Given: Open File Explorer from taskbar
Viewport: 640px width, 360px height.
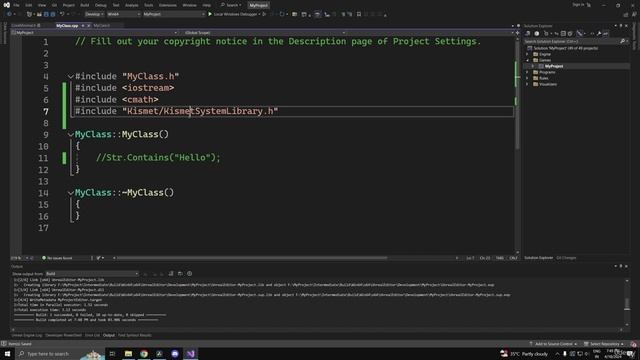Looking at the screenshot, I should [x=128, y=353].
